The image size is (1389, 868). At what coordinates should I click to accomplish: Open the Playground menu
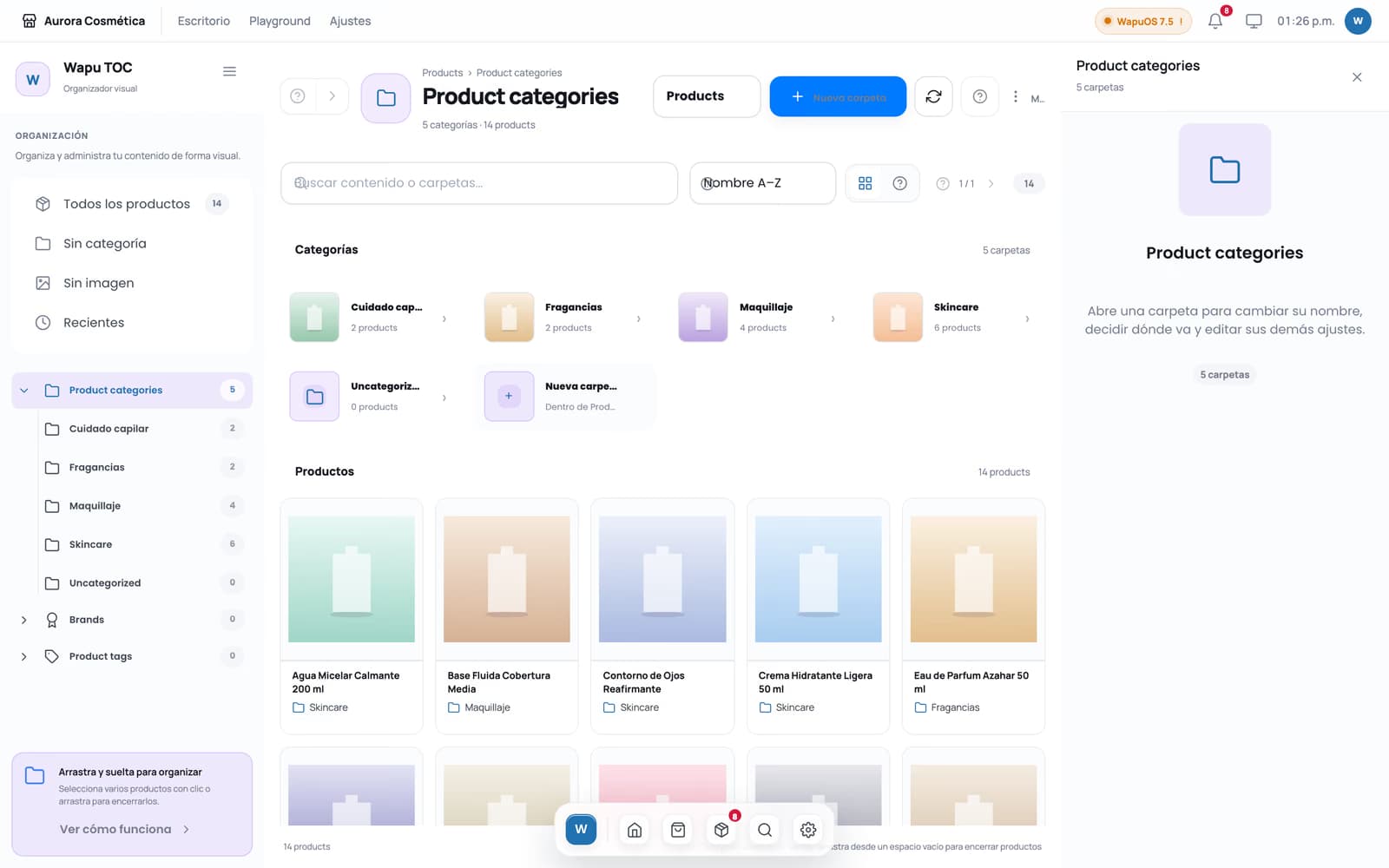pos(280,21)
